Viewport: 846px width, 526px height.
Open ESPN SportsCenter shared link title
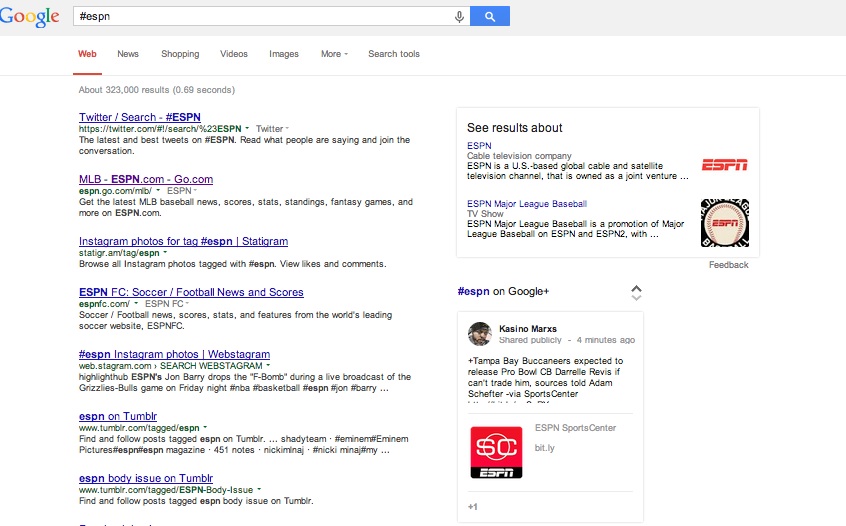point(575,428)
